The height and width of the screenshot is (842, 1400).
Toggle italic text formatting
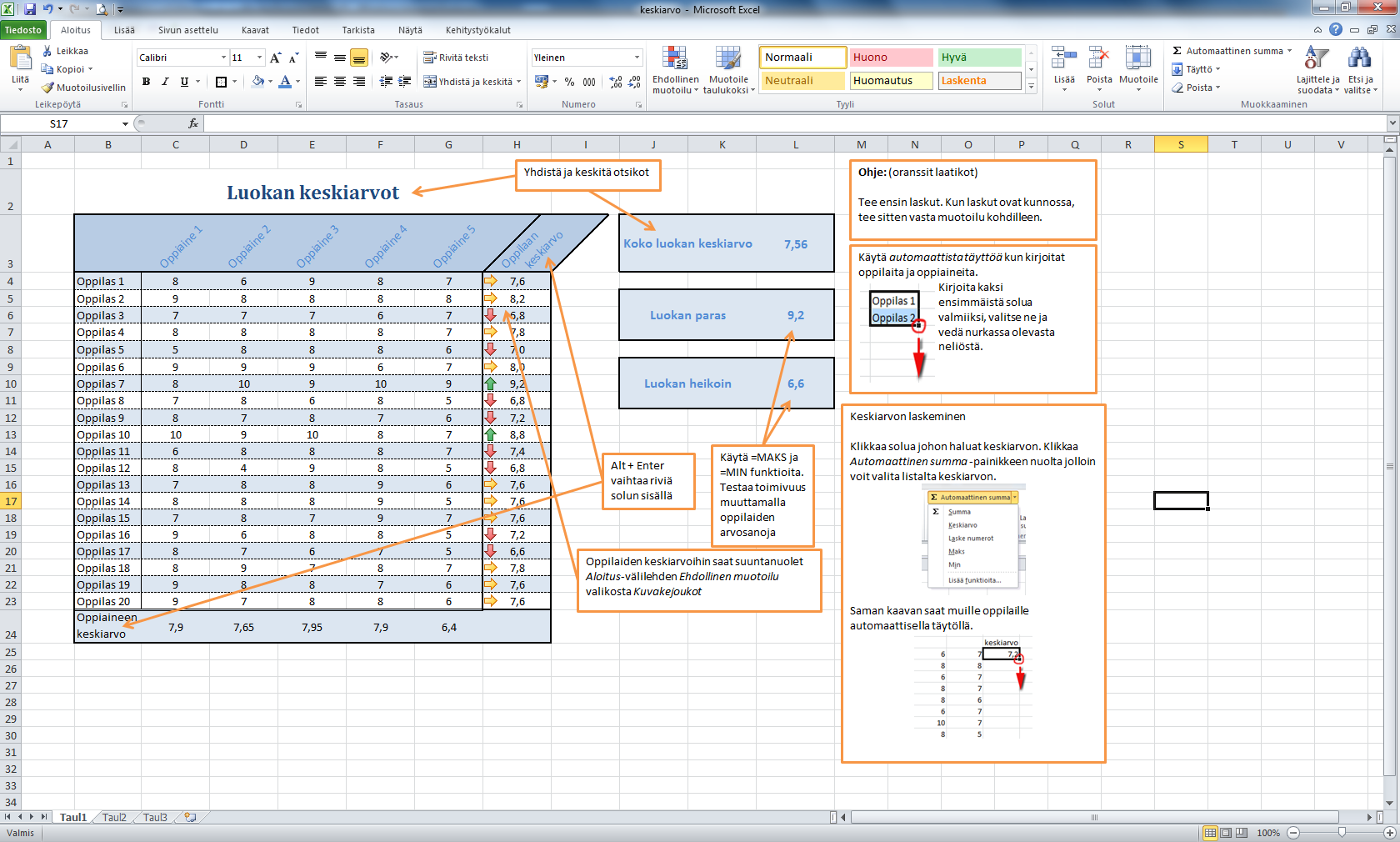(x=165, y=82)
